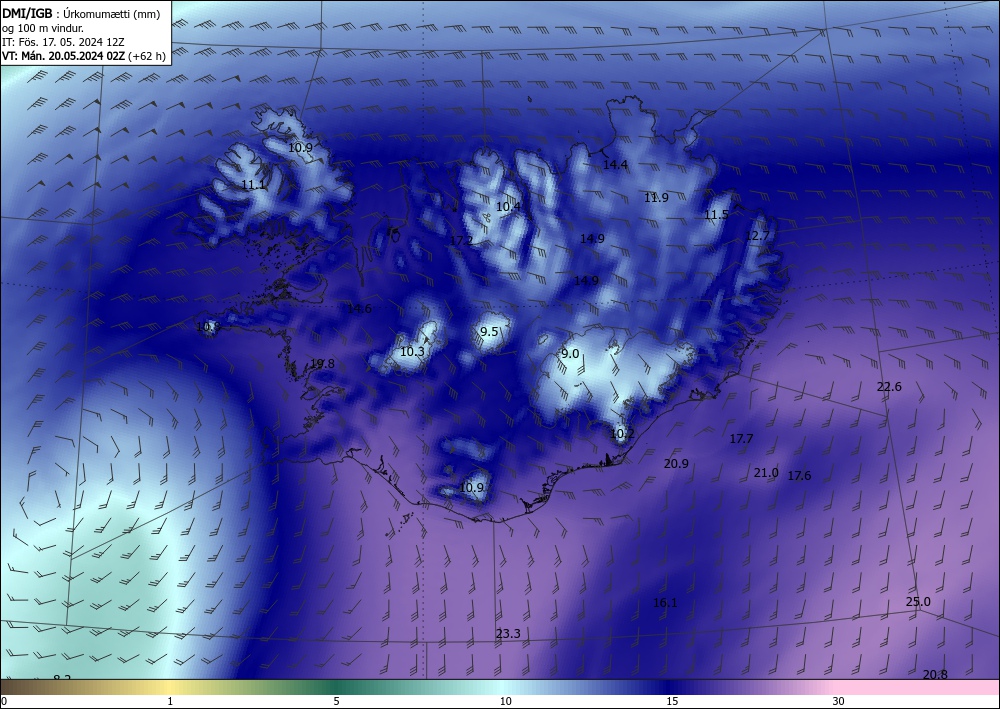Click the valid time 'VT: Mán. 20.05.2024 02Z'
This screenshot has height=709, width=1000.
tap(64, 56)
